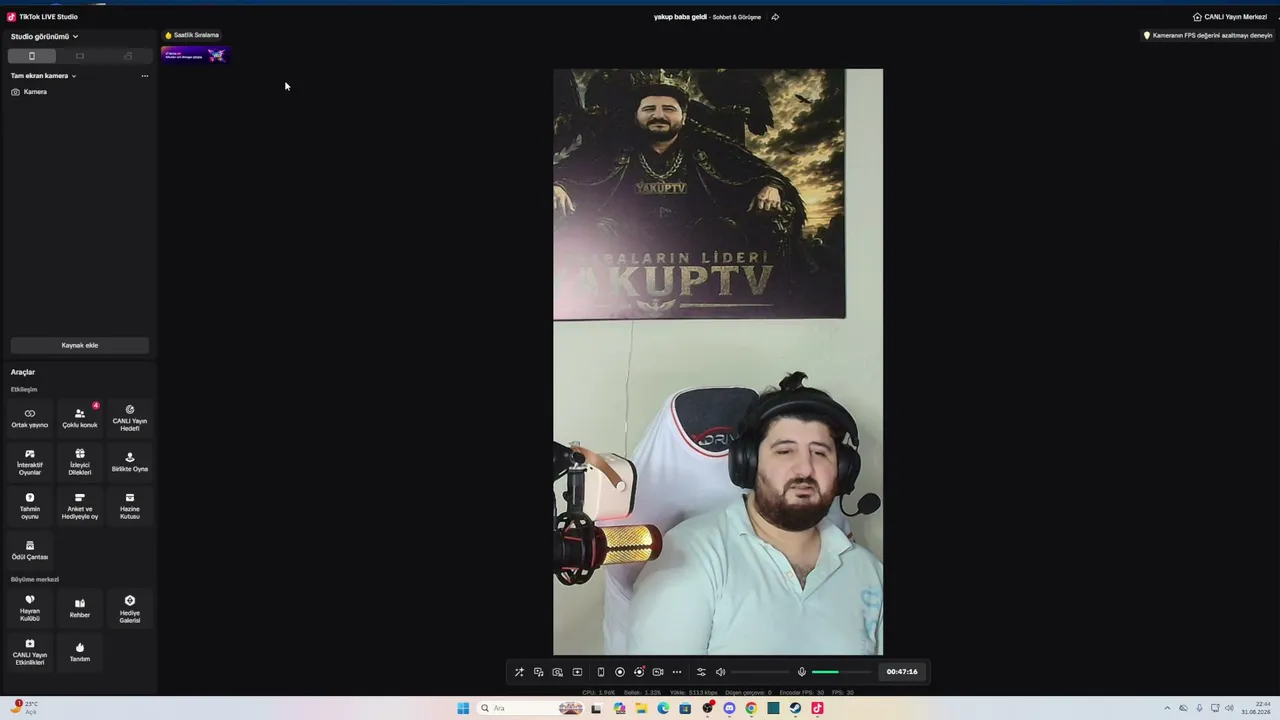
Task: Select landscape layout mode
Action: tap(80, 56)
